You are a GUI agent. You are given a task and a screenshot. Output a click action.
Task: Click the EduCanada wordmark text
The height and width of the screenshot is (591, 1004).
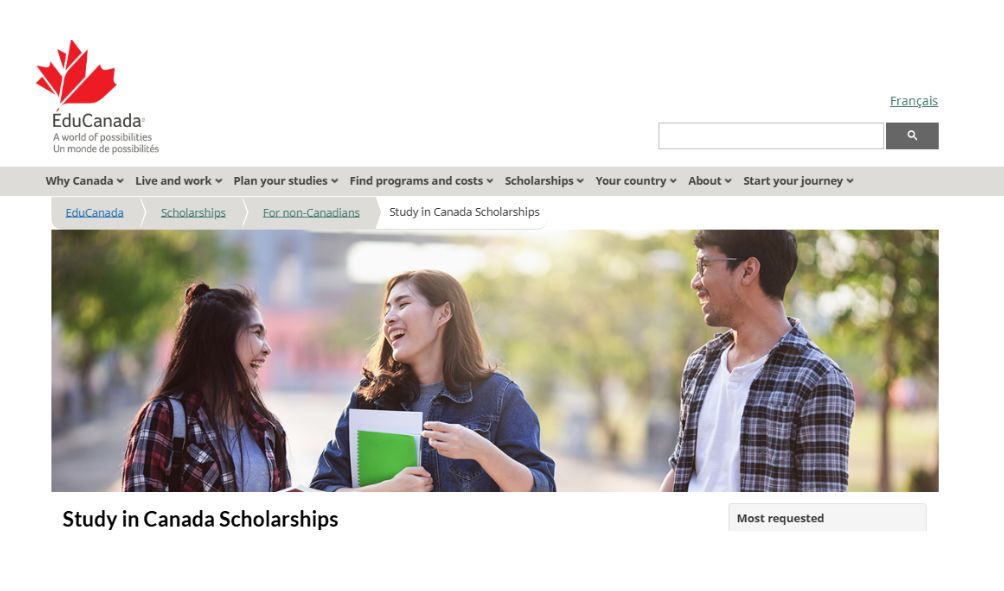click(97, 120)
